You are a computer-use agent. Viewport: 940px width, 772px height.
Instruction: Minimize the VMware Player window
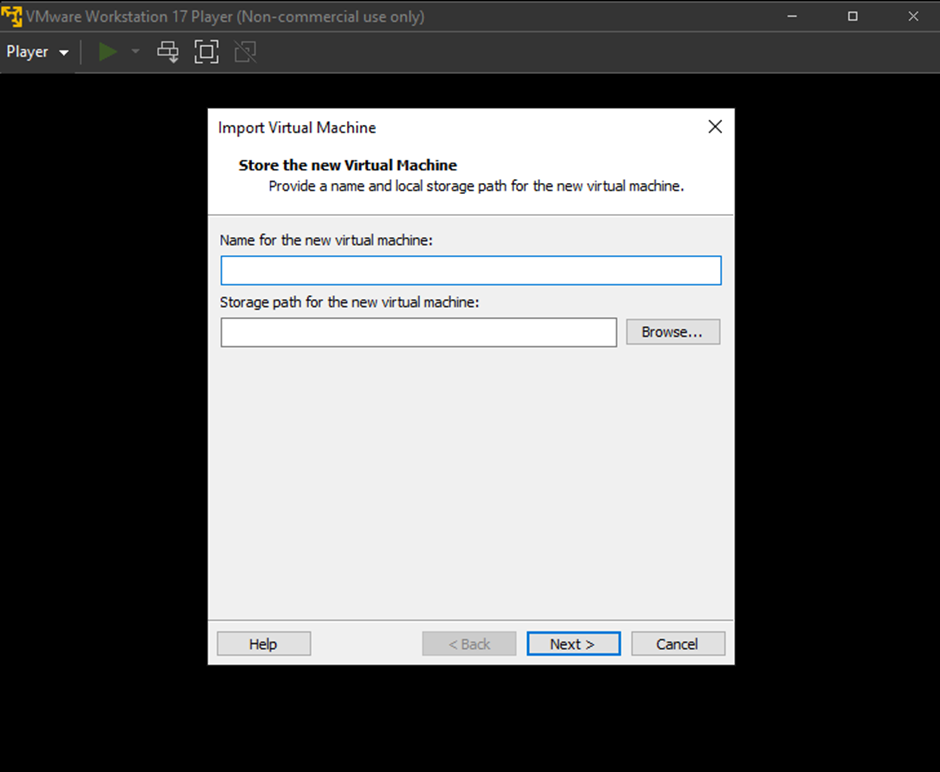point(792,16)
